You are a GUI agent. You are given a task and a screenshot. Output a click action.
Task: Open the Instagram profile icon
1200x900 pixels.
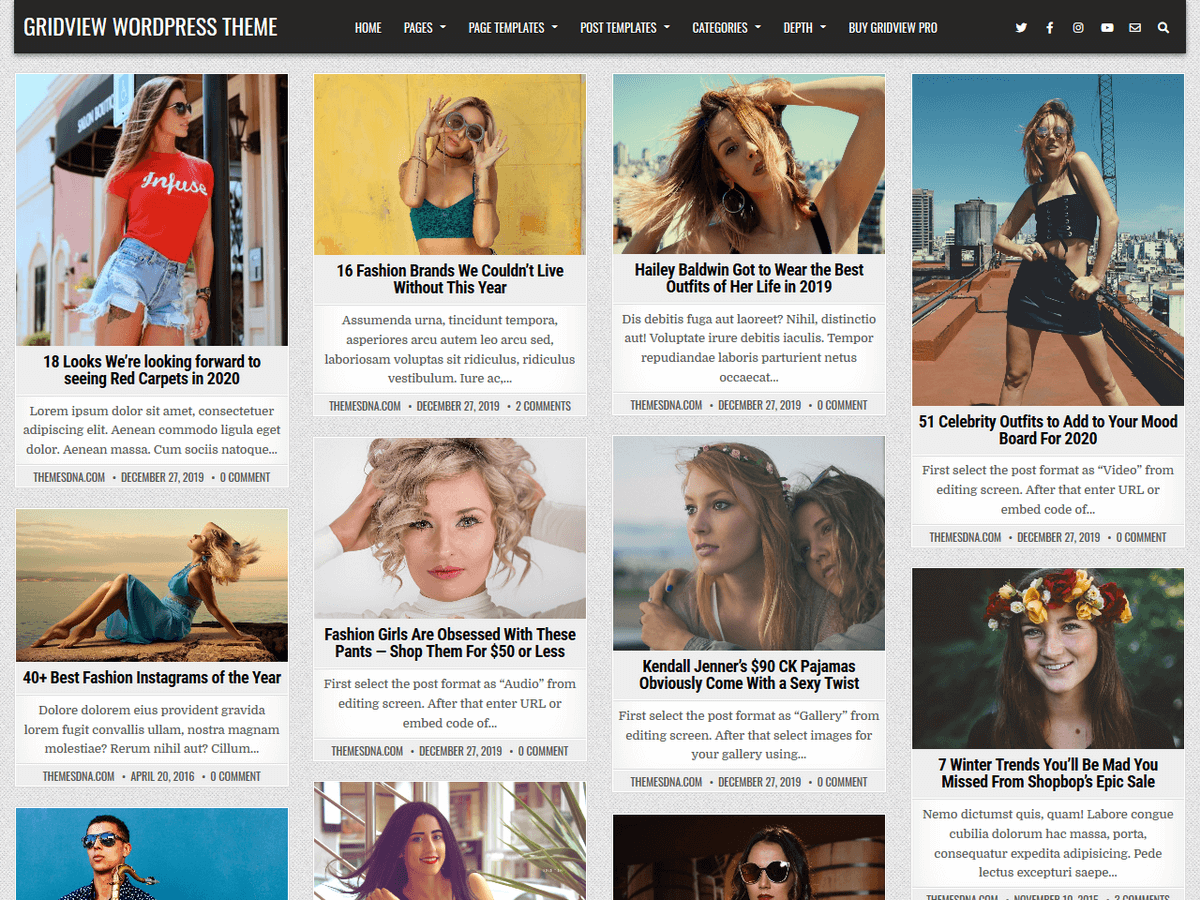click(1078, 27)
